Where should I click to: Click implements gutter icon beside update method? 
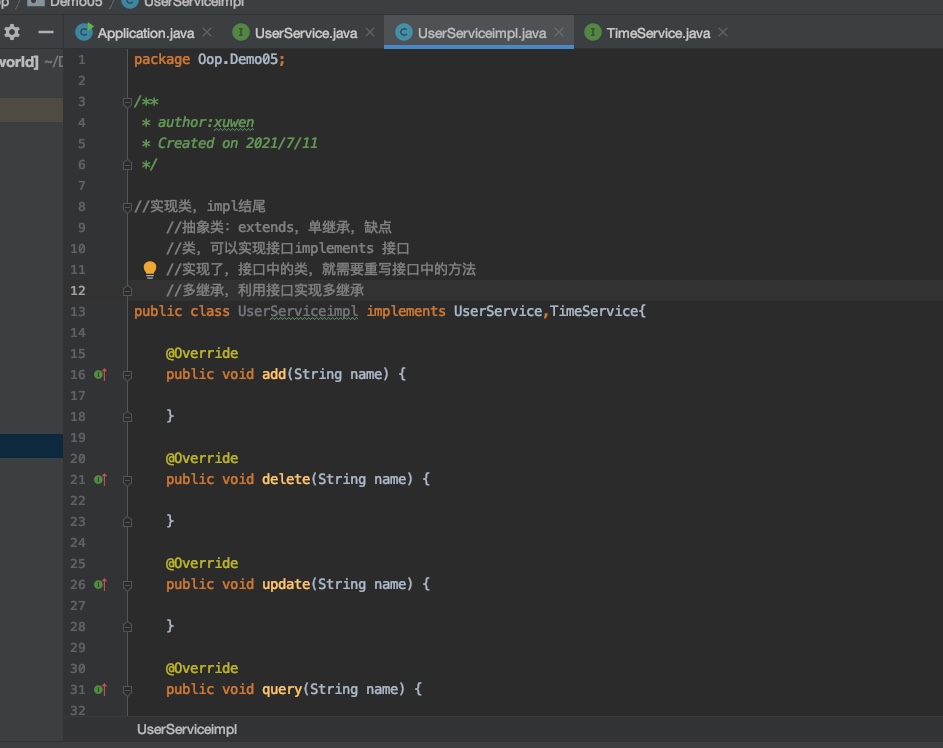(x=100, y=584)
